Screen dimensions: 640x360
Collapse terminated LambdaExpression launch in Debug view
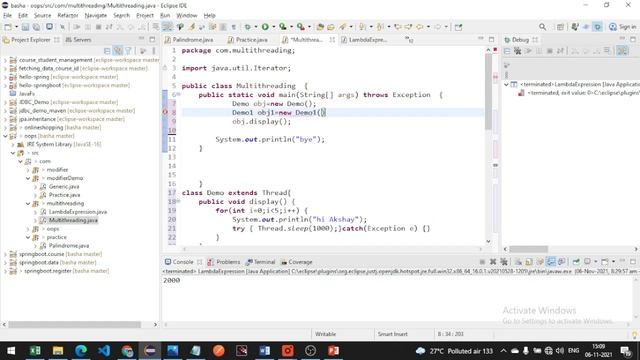click(x=506, y=84)
